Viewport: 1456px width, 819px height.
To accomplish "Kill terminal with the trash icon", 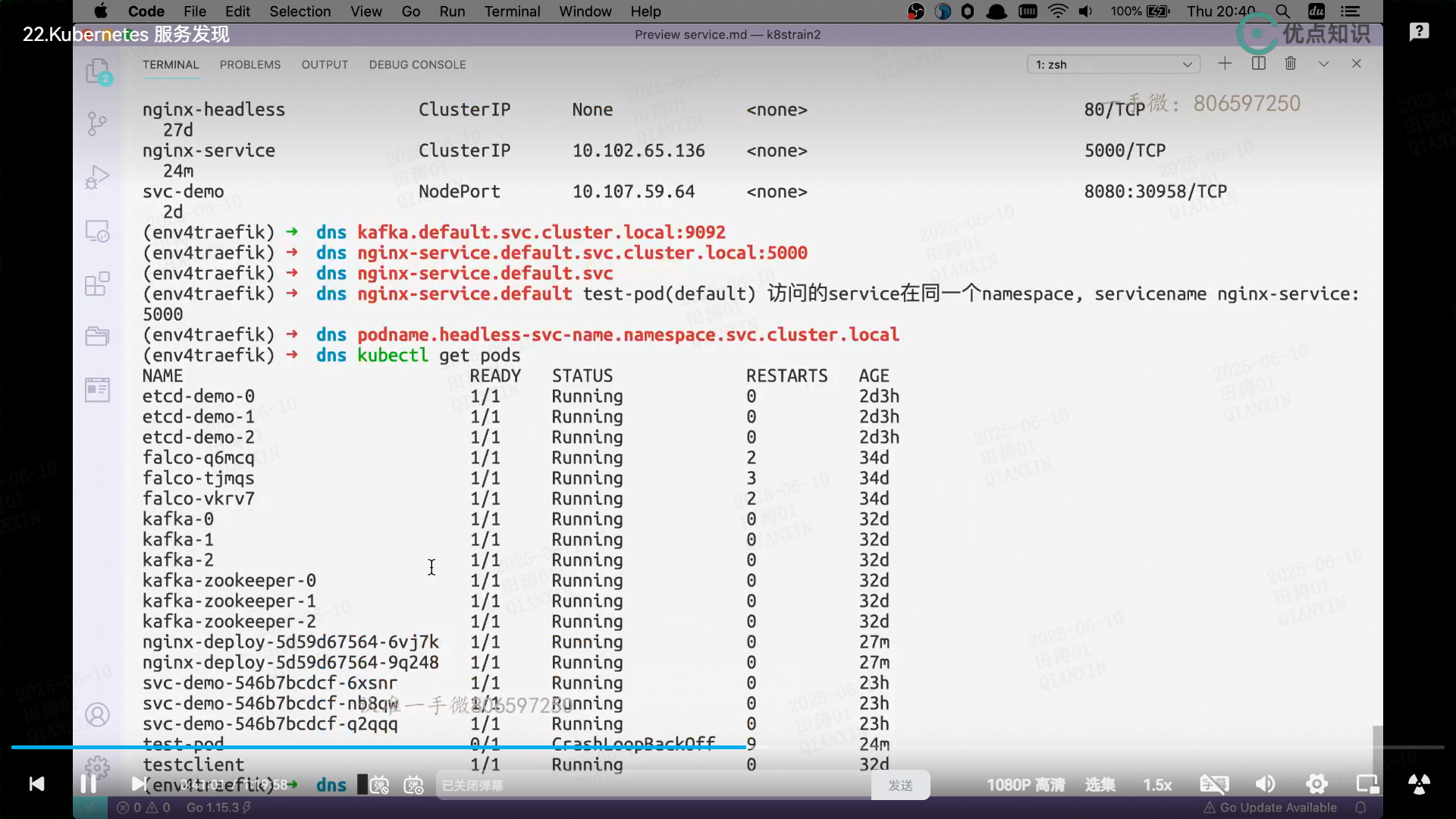I will click(x=1291, y=64).
